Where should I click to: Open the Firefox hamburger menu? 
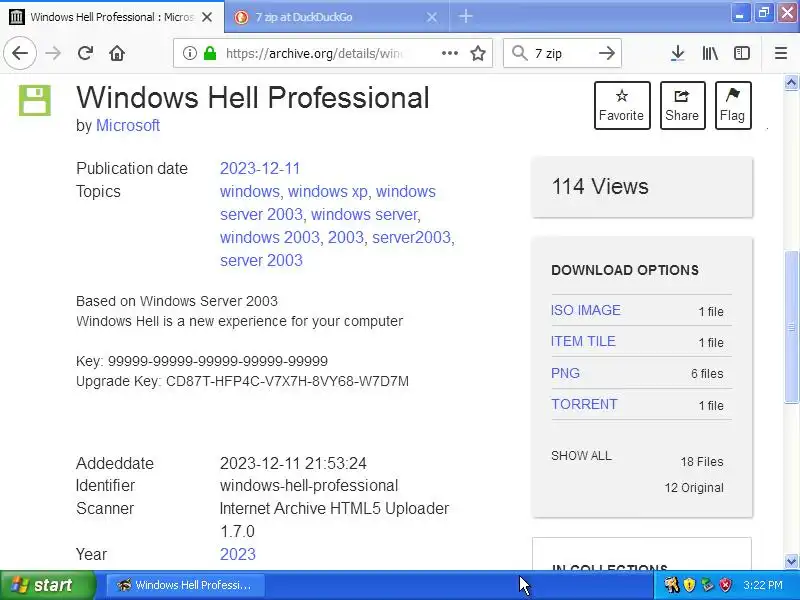pyautogui.click(x=781, y=53)
